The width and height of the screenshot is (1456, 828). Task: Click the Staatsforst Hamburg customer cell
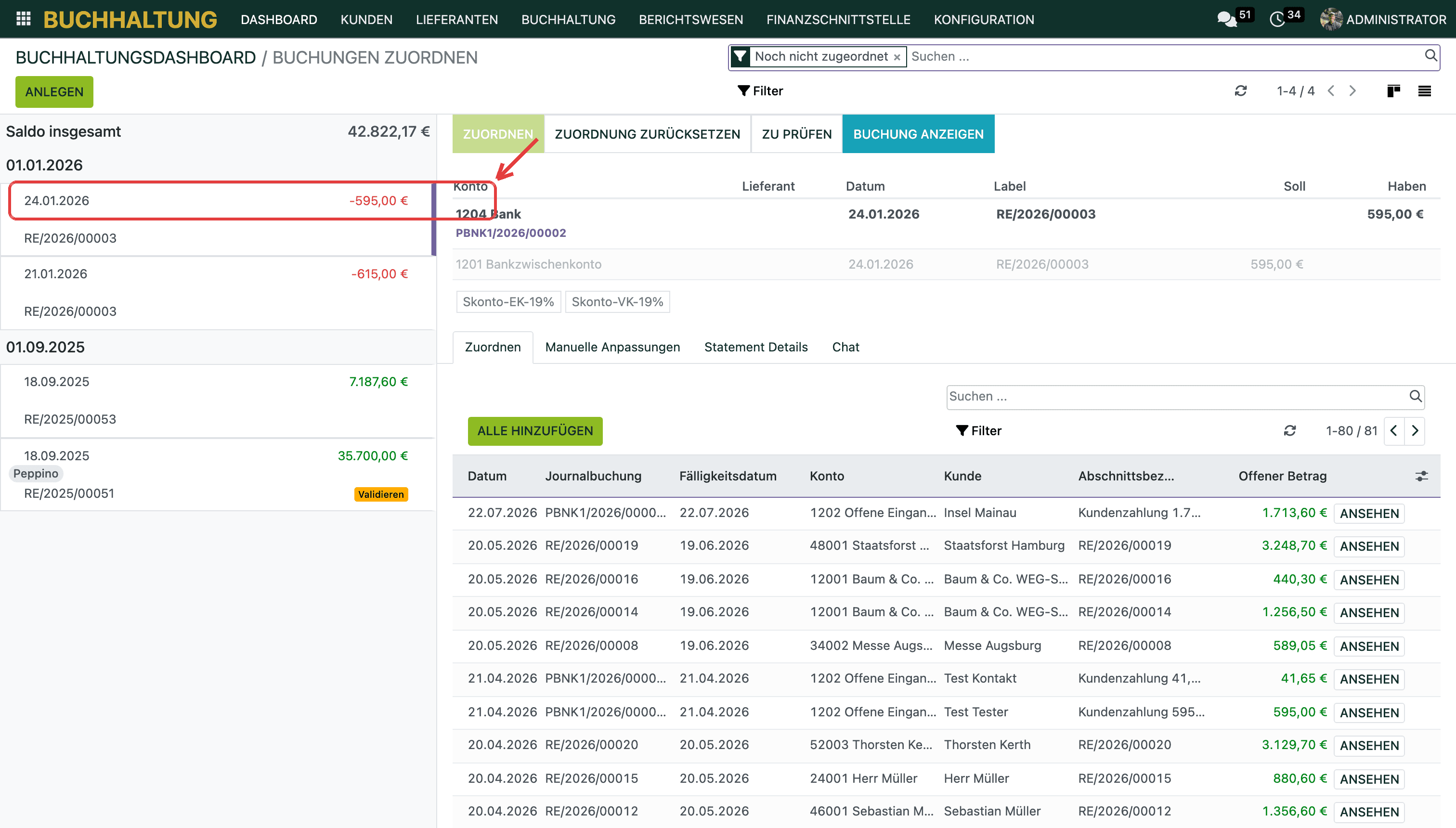click(x=1004, y=545)
